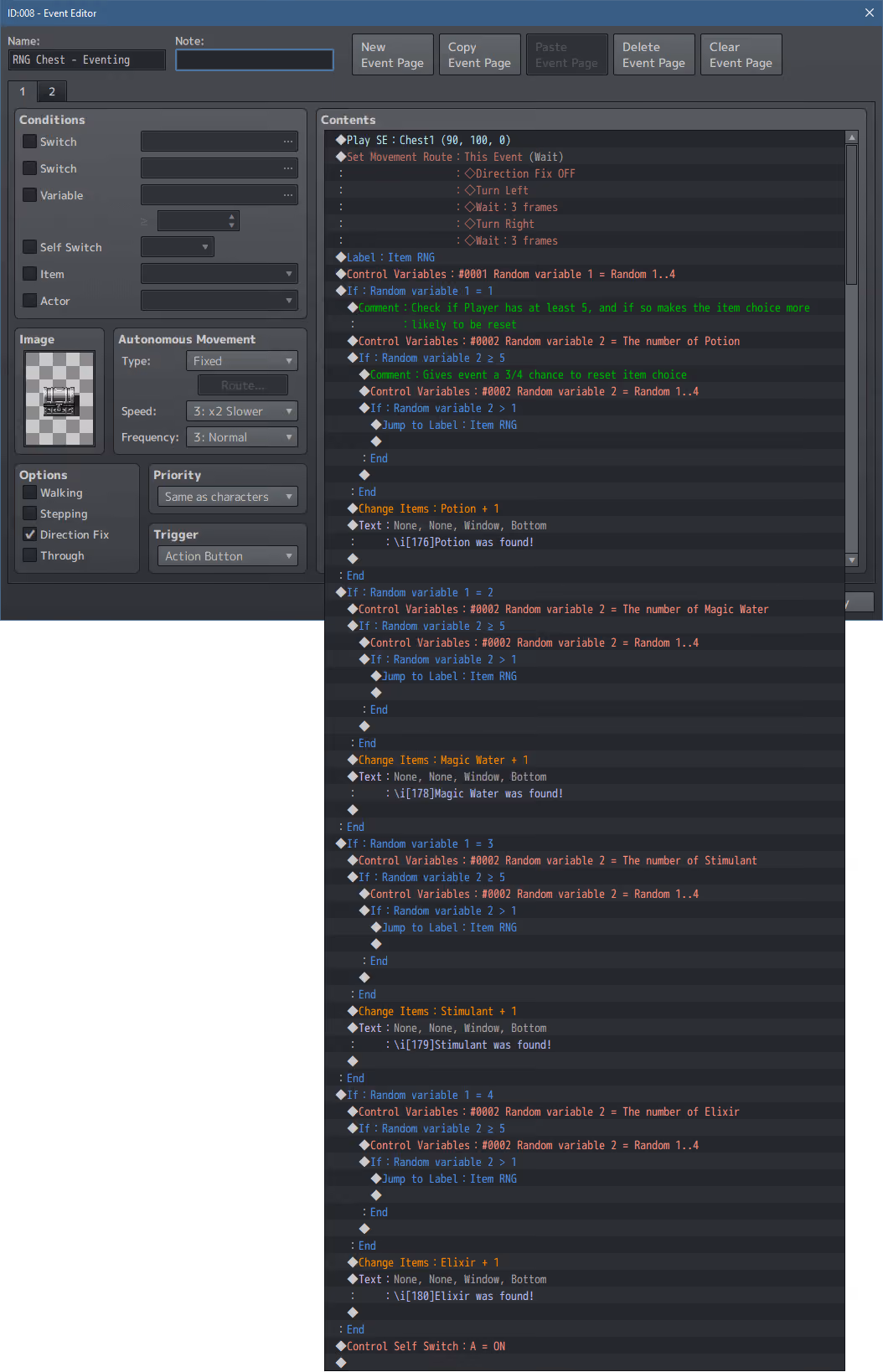
Task: Click the second Switch selector field
Action: (219, 168)
